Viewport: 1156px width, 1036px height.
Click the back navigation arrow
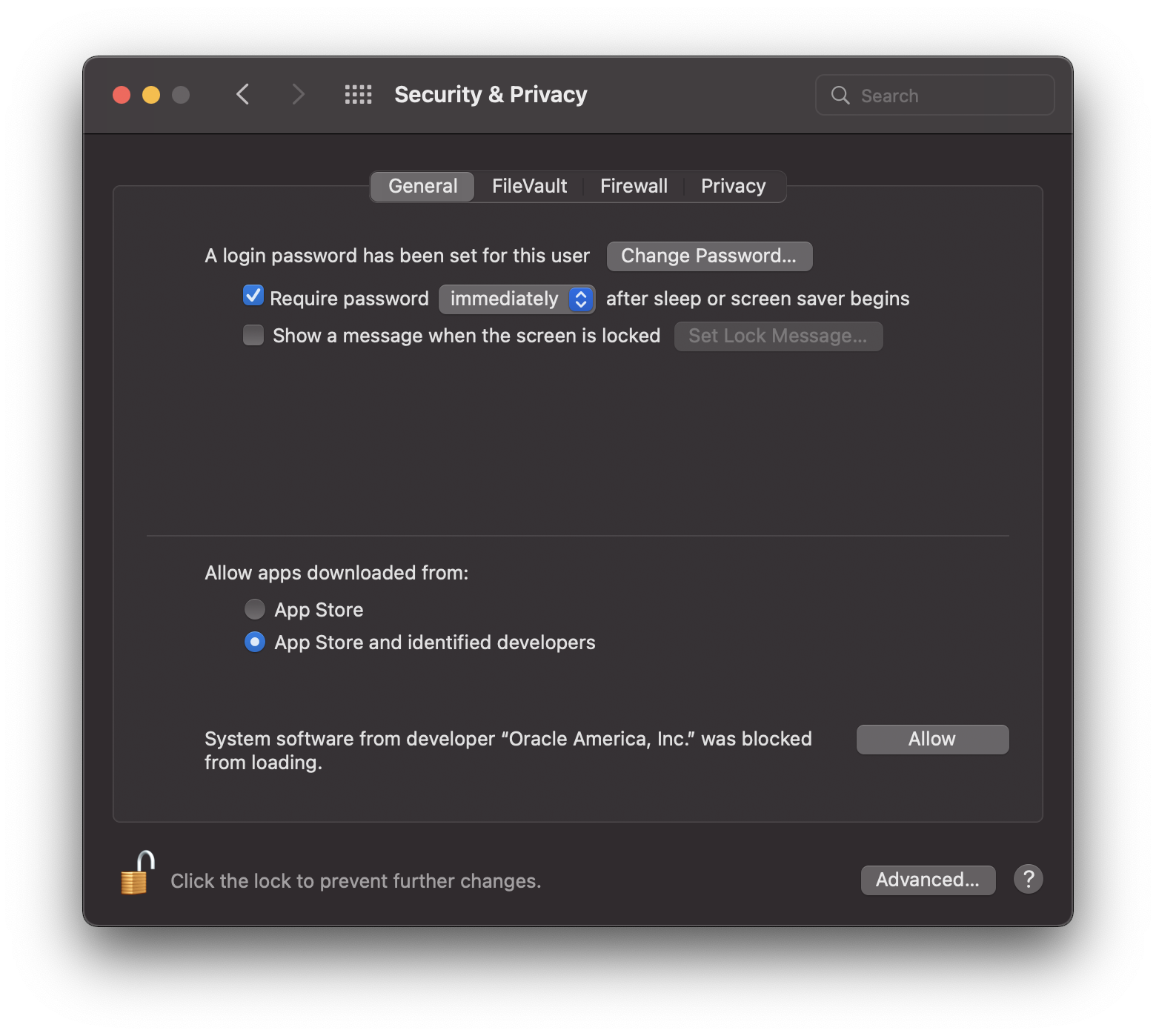coord(242,94)
